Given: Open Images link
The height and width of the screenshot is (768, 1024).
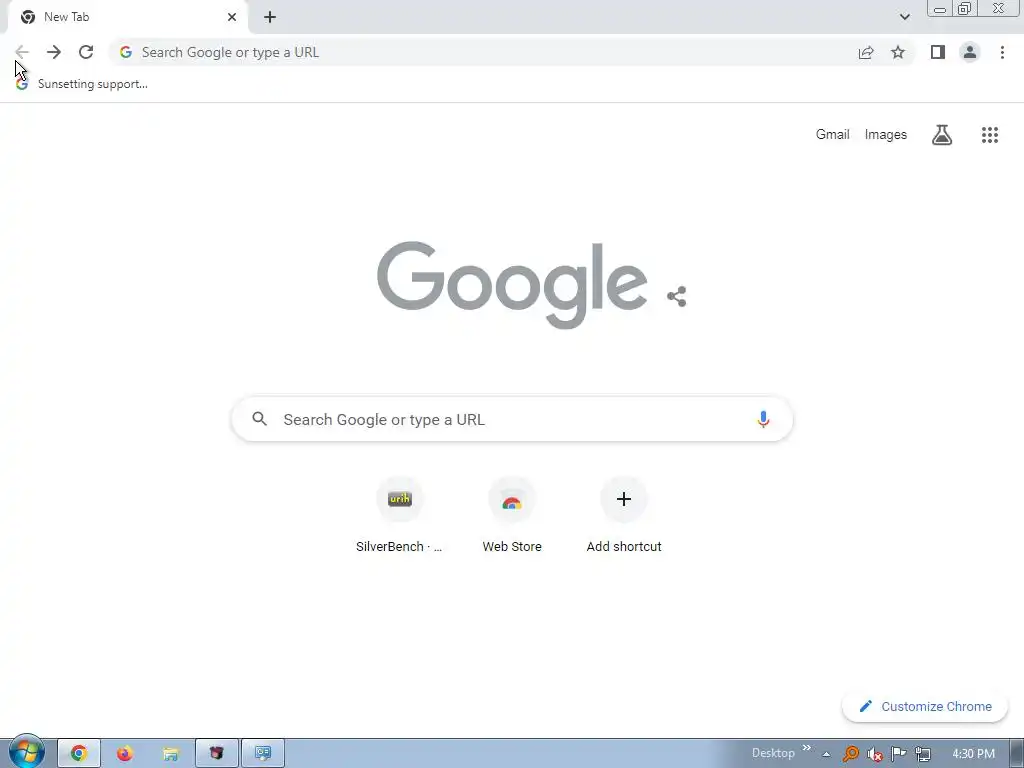Looking at the screenshot, I should pos(886,135).
